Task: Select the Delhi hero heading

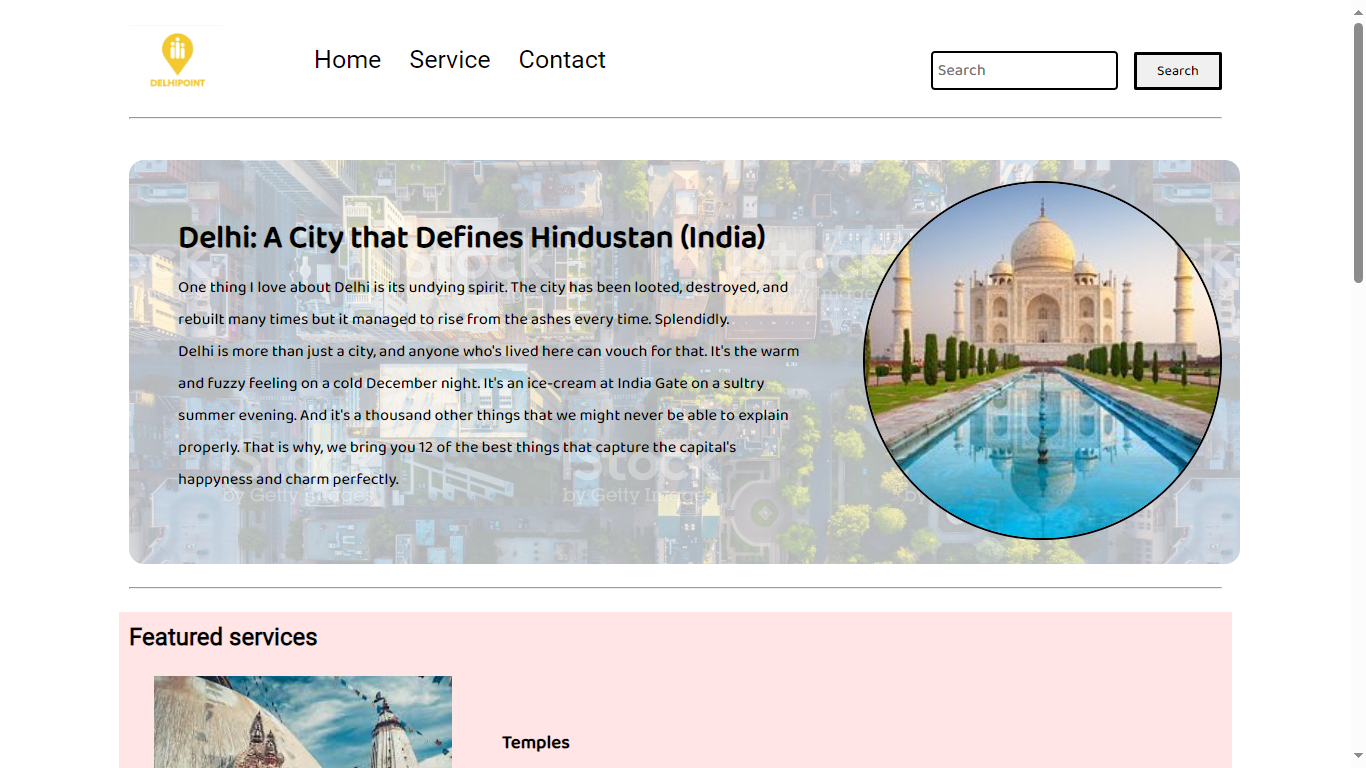Action: 472,237
